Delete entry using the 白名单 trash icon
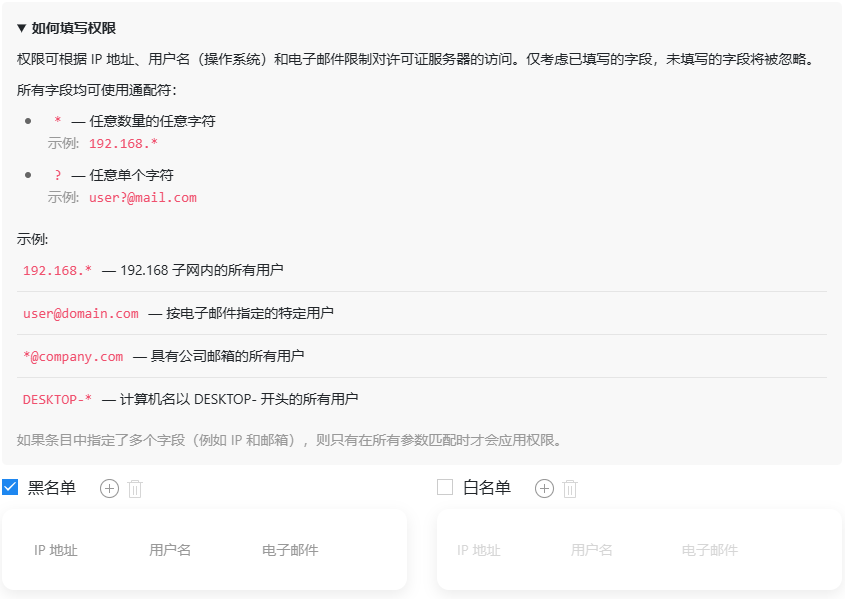 570,488
